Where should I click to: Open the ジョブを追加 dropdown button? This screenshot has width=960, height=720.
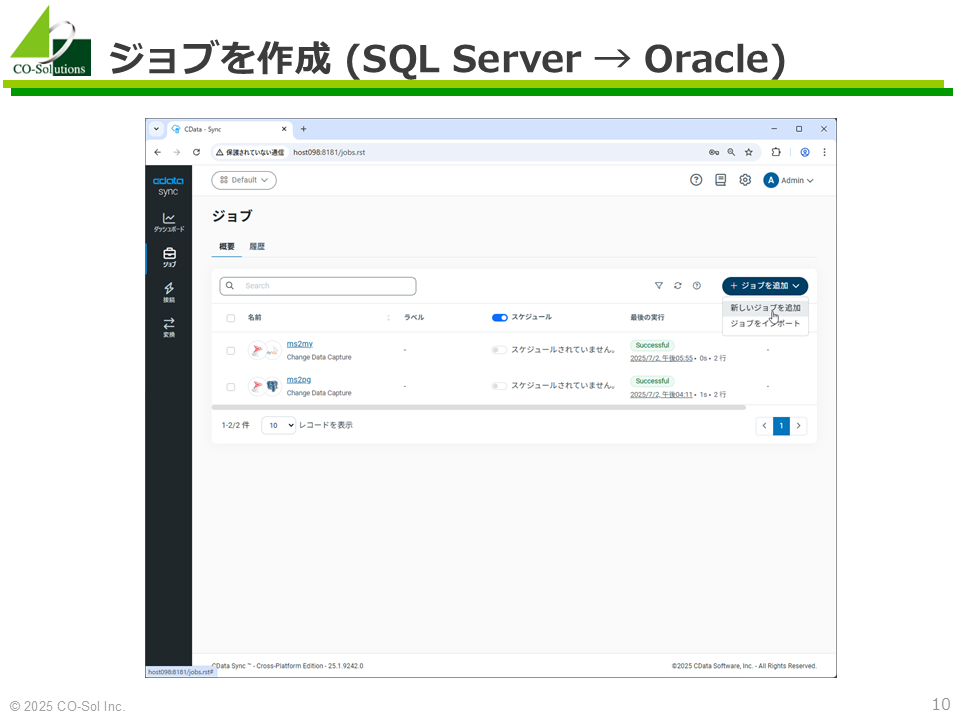765,286
